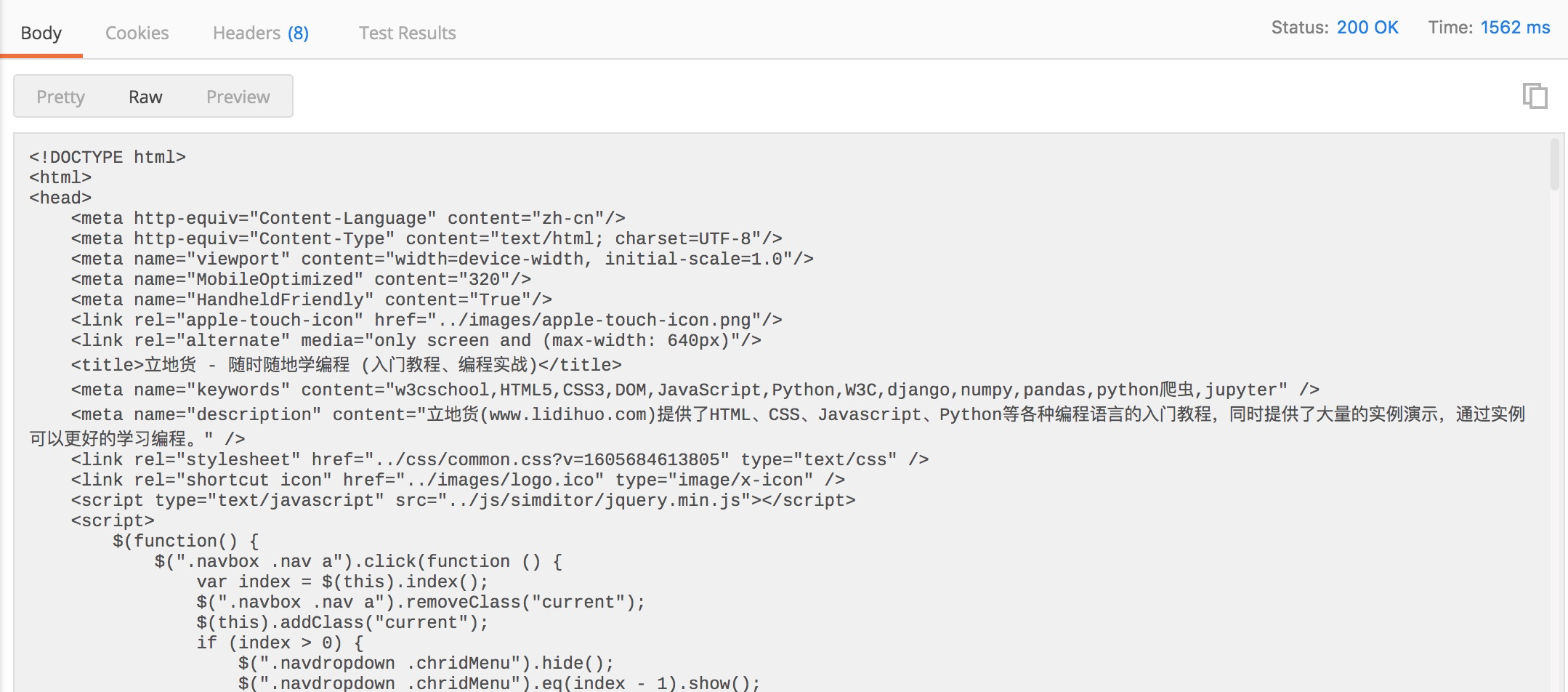
Task: Click the .navbox .nav a click handler line
Action: point(358,561)
